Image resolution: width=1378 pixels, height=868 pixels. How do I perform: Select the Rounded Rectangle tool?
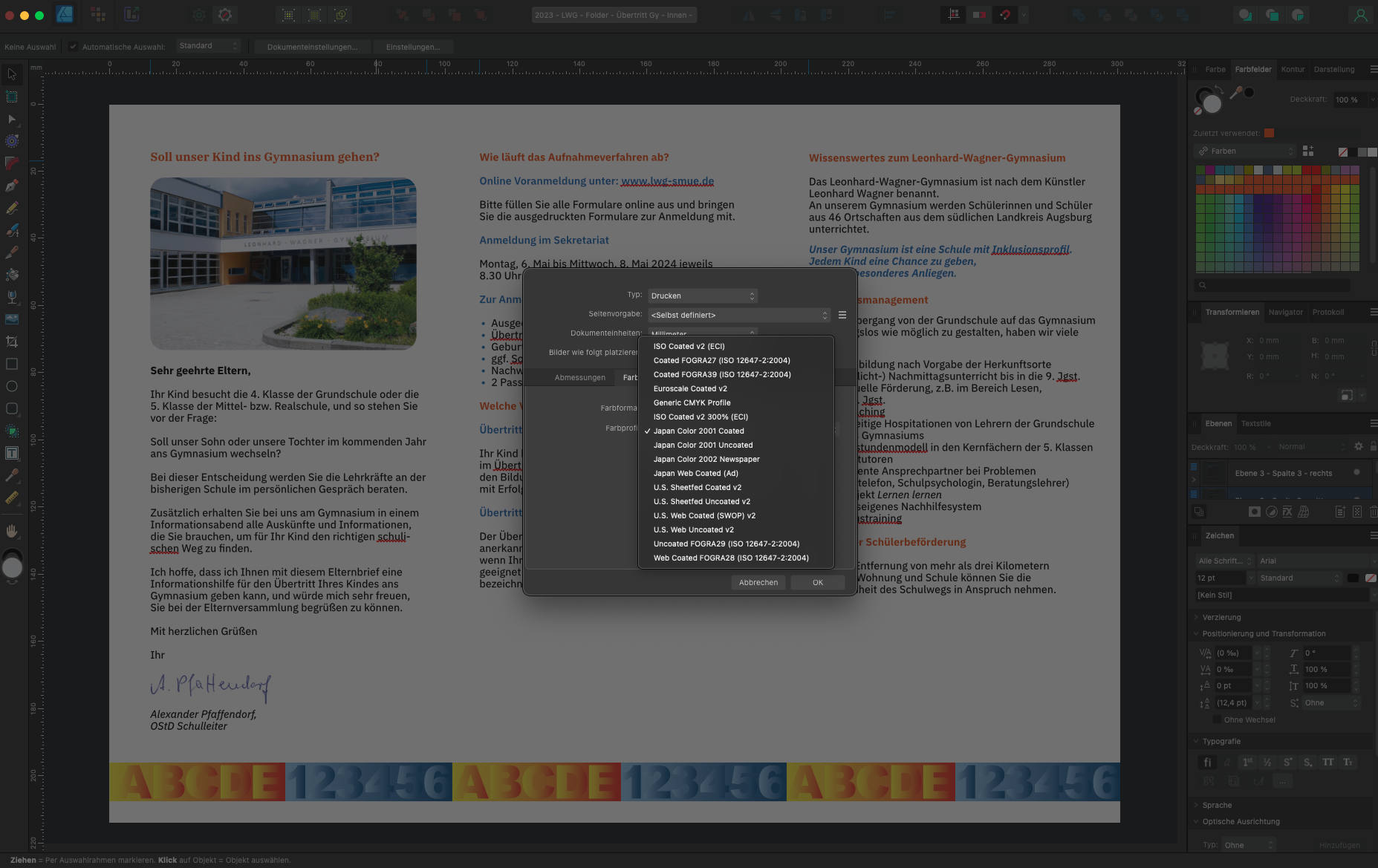point(12,408)
